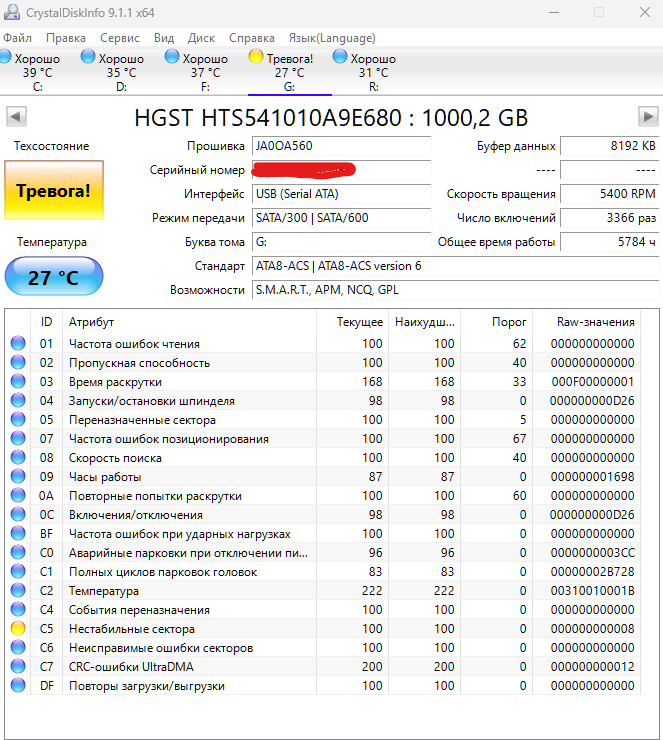Open the Вид menu
The image size is (663, 740).
[164, 38]
